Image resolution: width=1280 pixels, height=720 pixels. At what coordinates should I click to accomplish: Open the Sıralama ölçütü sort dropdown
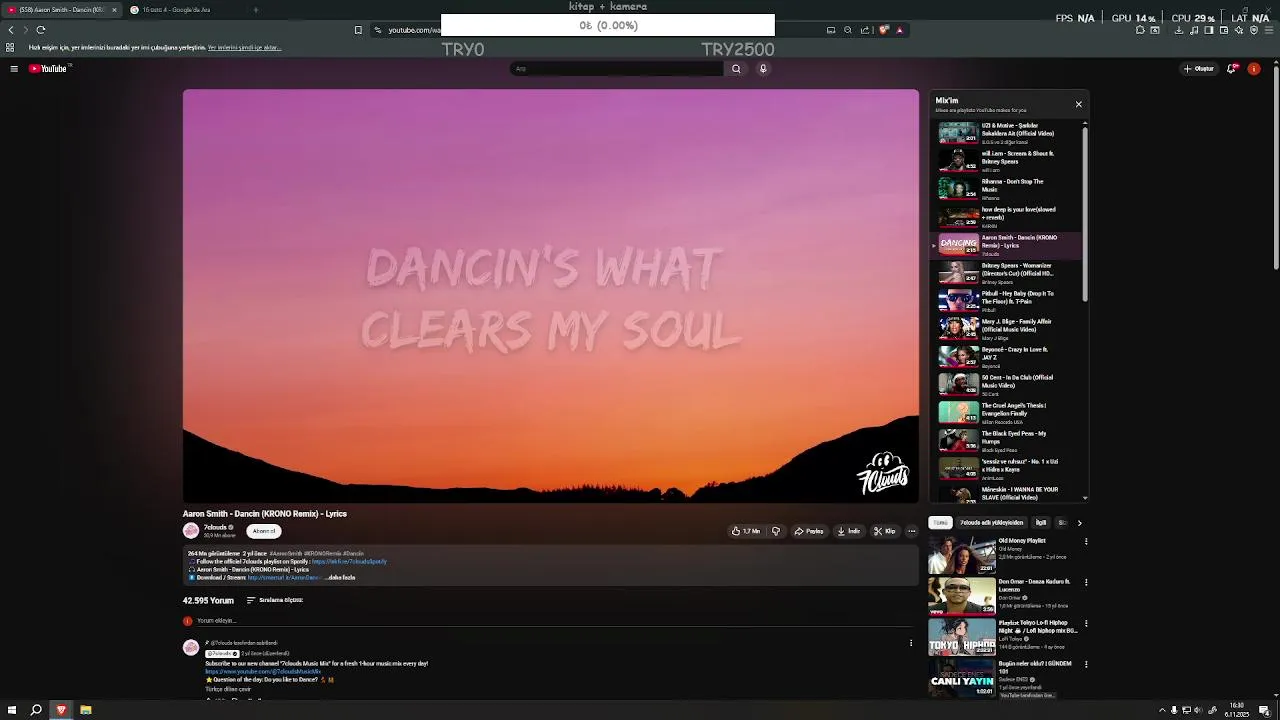coord(275,600)
